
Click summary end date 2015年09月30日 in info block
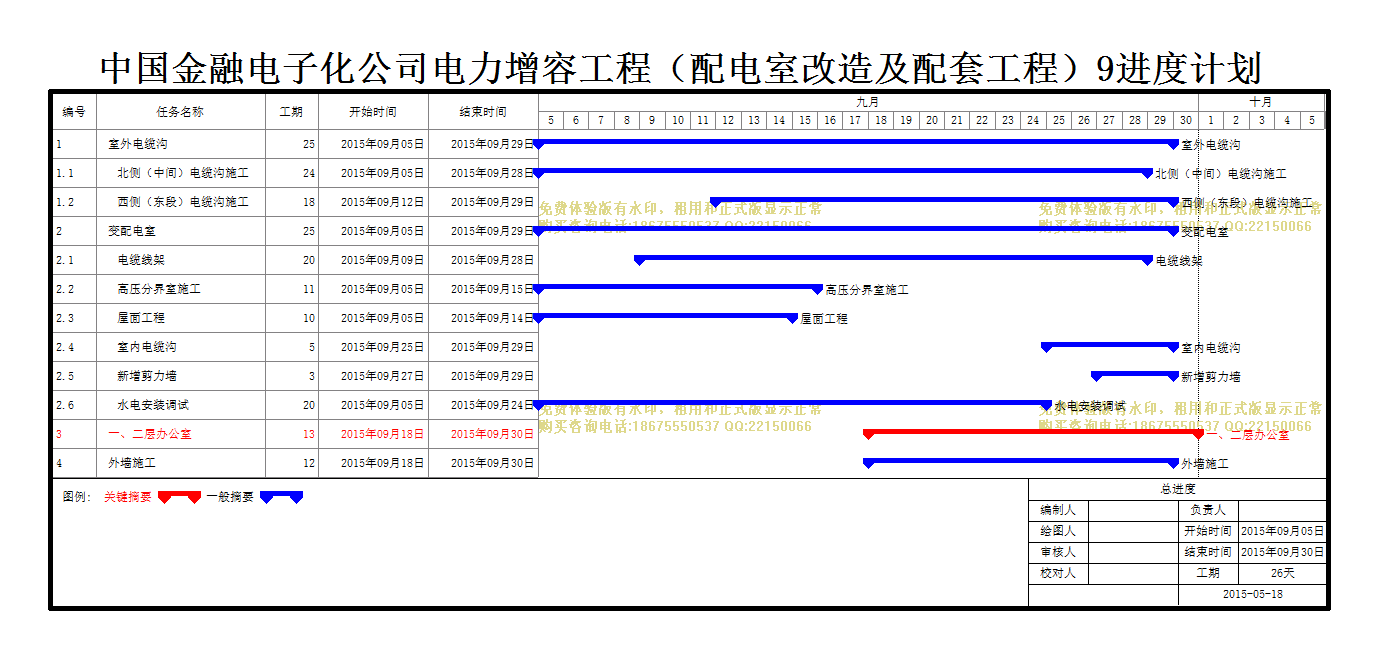1283,552
